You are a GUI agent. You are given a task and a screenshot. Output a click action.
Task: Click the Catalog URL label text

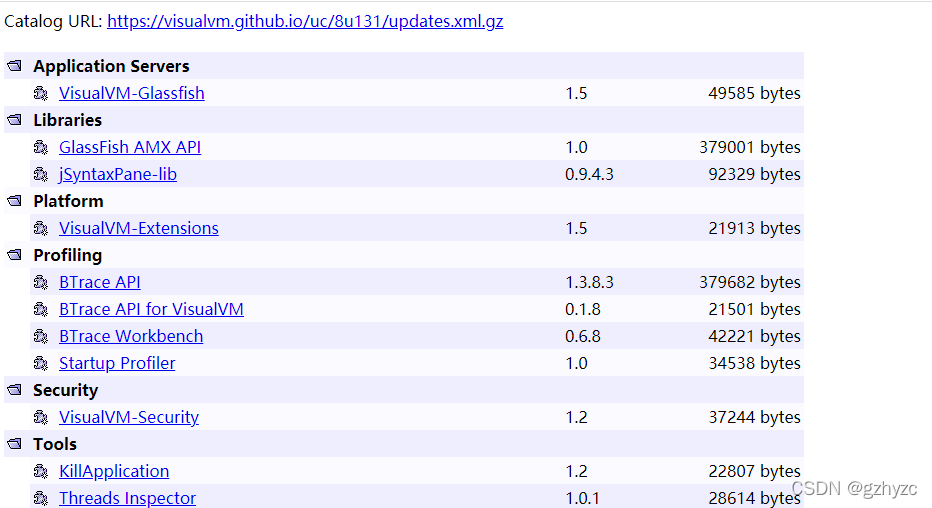coord(53,21)
